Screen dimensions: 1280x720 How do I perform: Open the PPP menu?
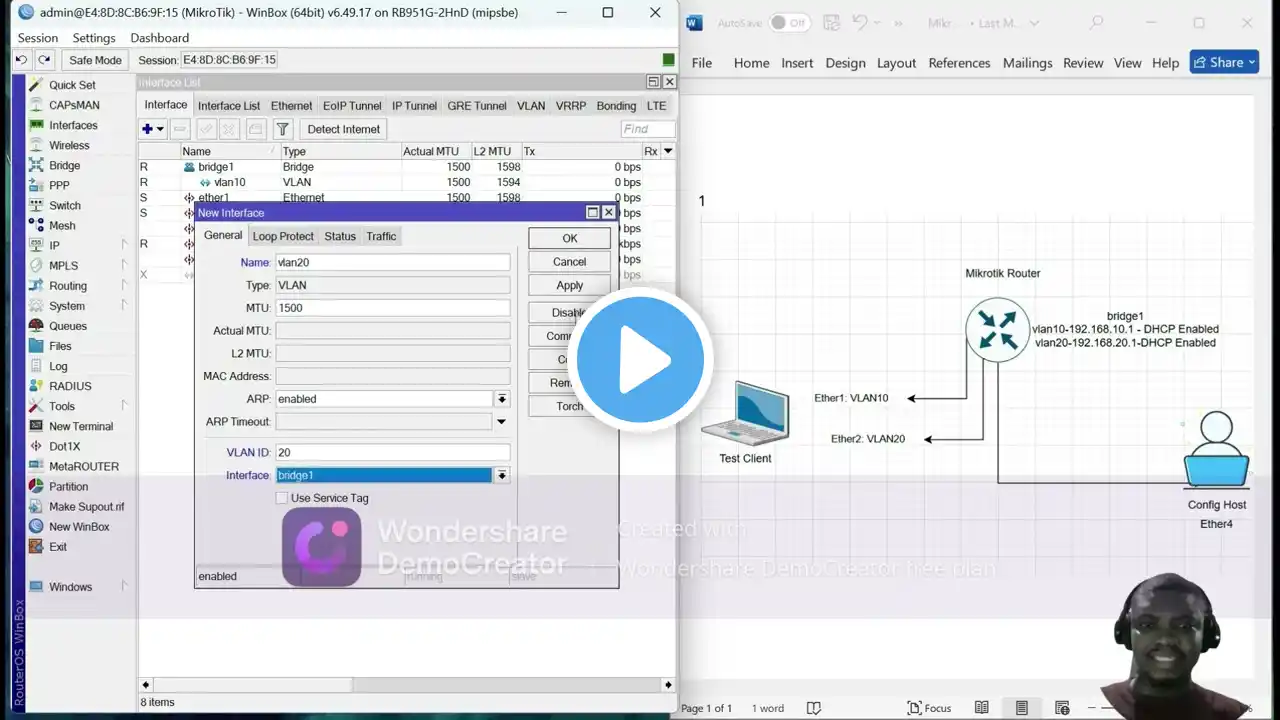pos(59,185)
